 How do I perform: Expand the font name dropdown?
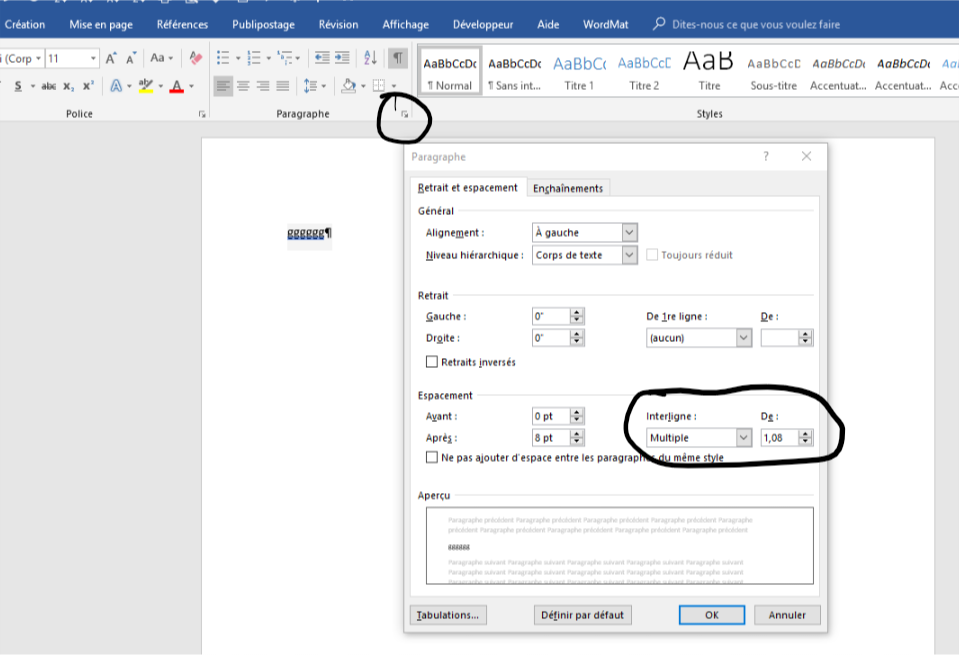38,59
